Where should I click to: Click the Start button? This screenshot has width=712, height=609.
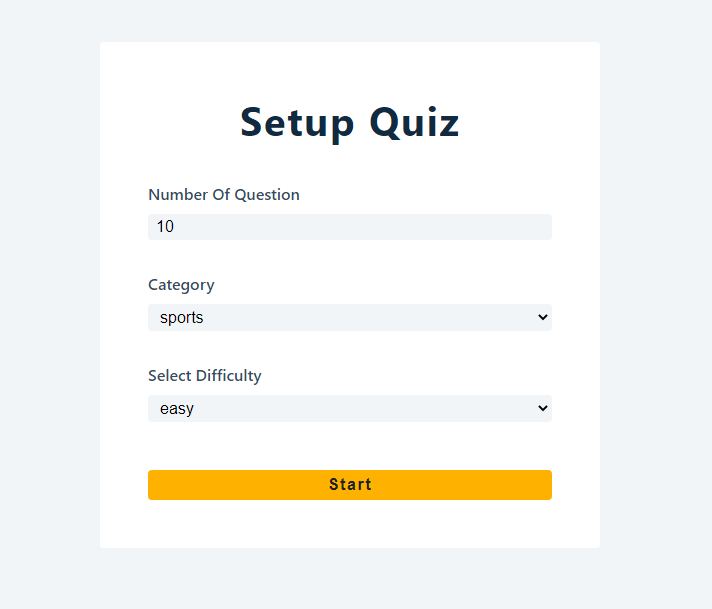350,485
